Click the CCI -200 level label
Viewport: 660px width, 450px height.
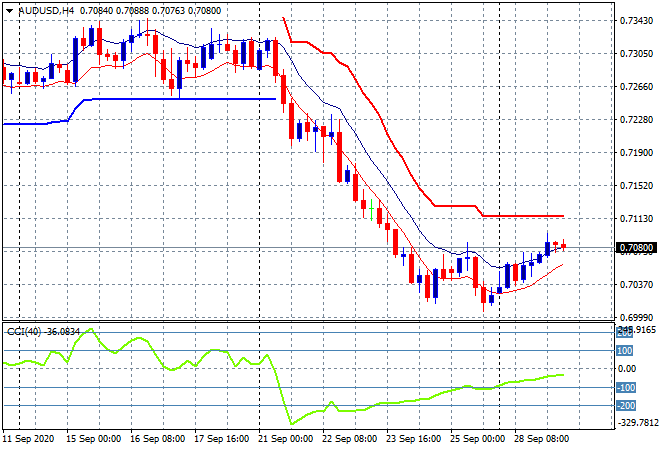pos(625,405)
